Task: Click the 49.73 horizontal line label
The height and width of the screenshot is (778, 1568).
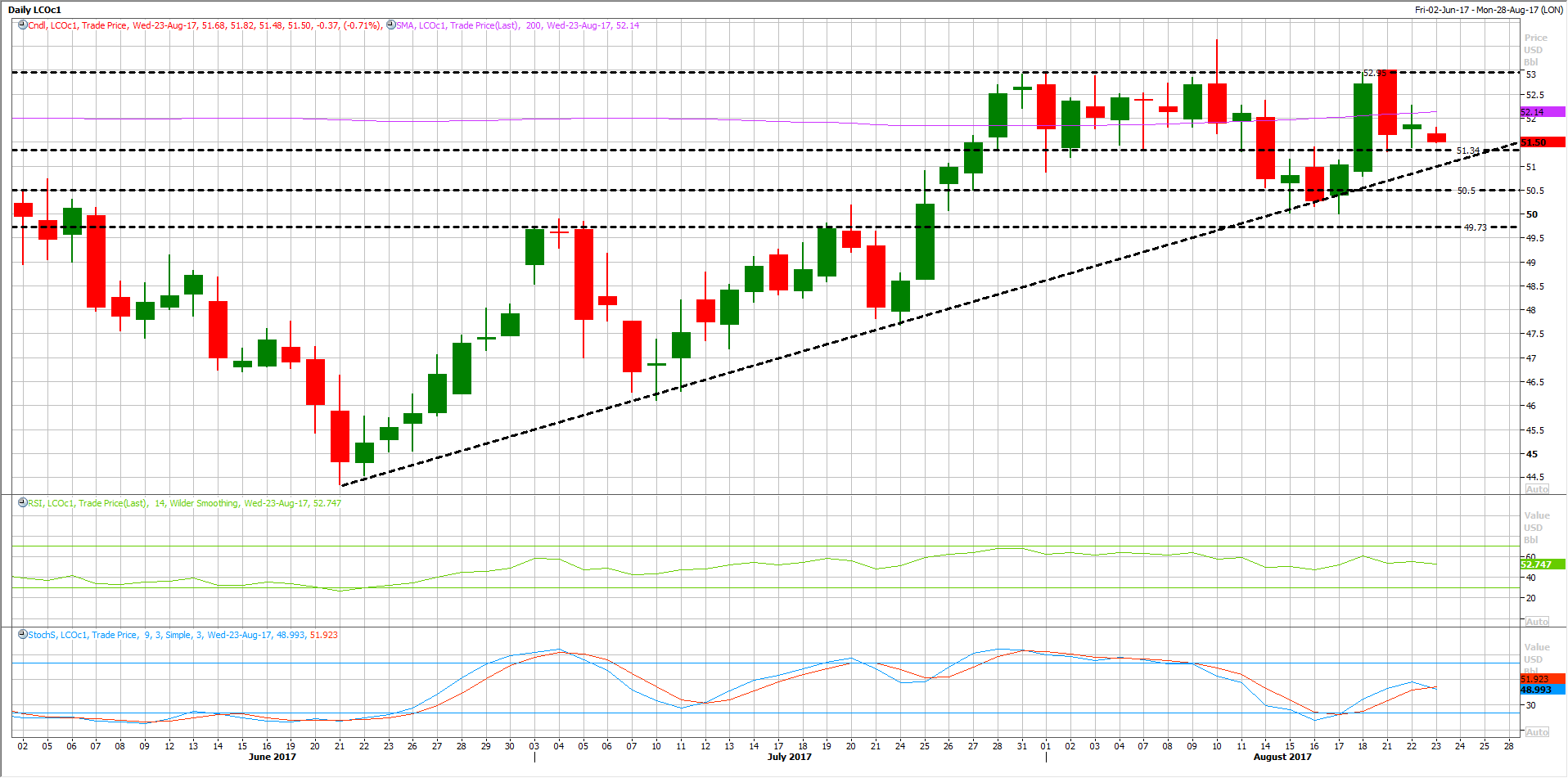Action: coord(1476,227)
